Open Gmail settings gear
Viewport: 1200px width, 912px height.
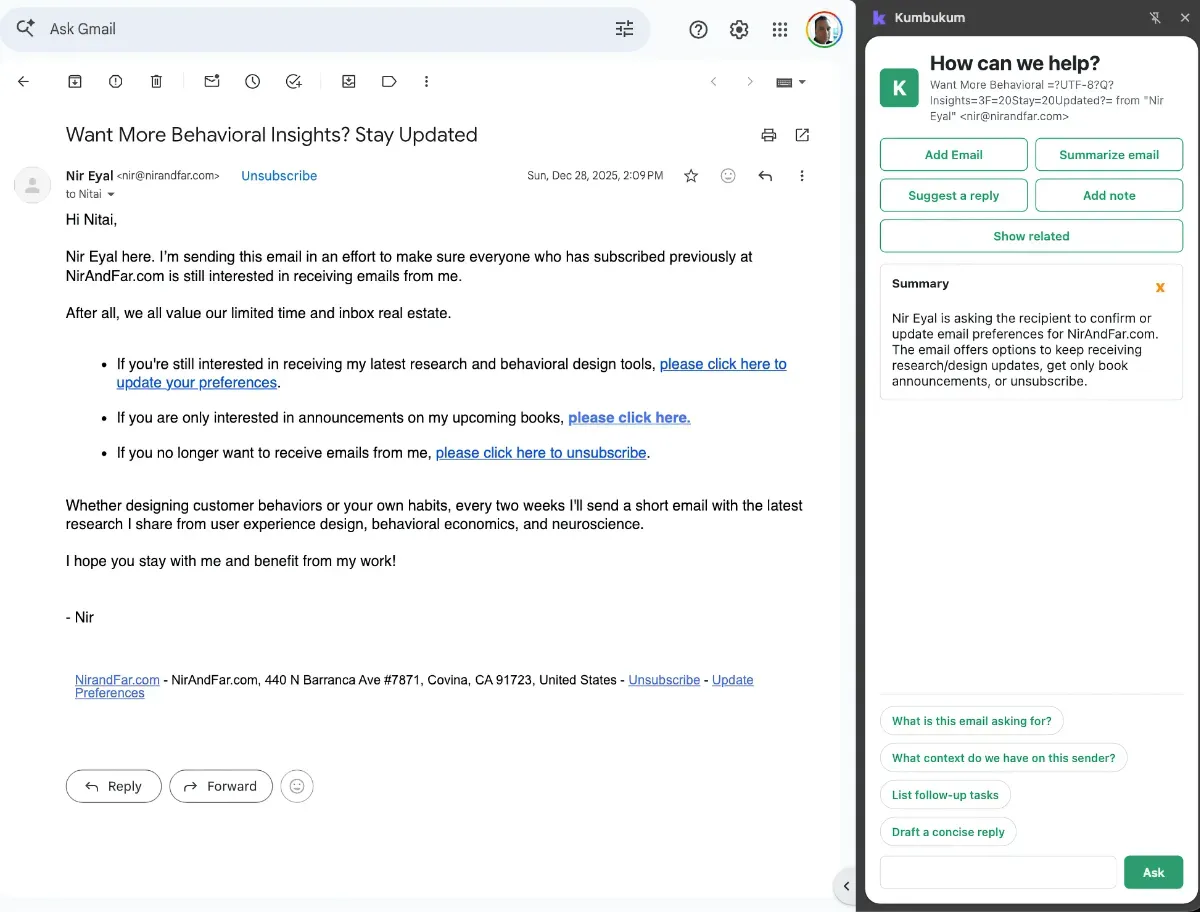739,30
